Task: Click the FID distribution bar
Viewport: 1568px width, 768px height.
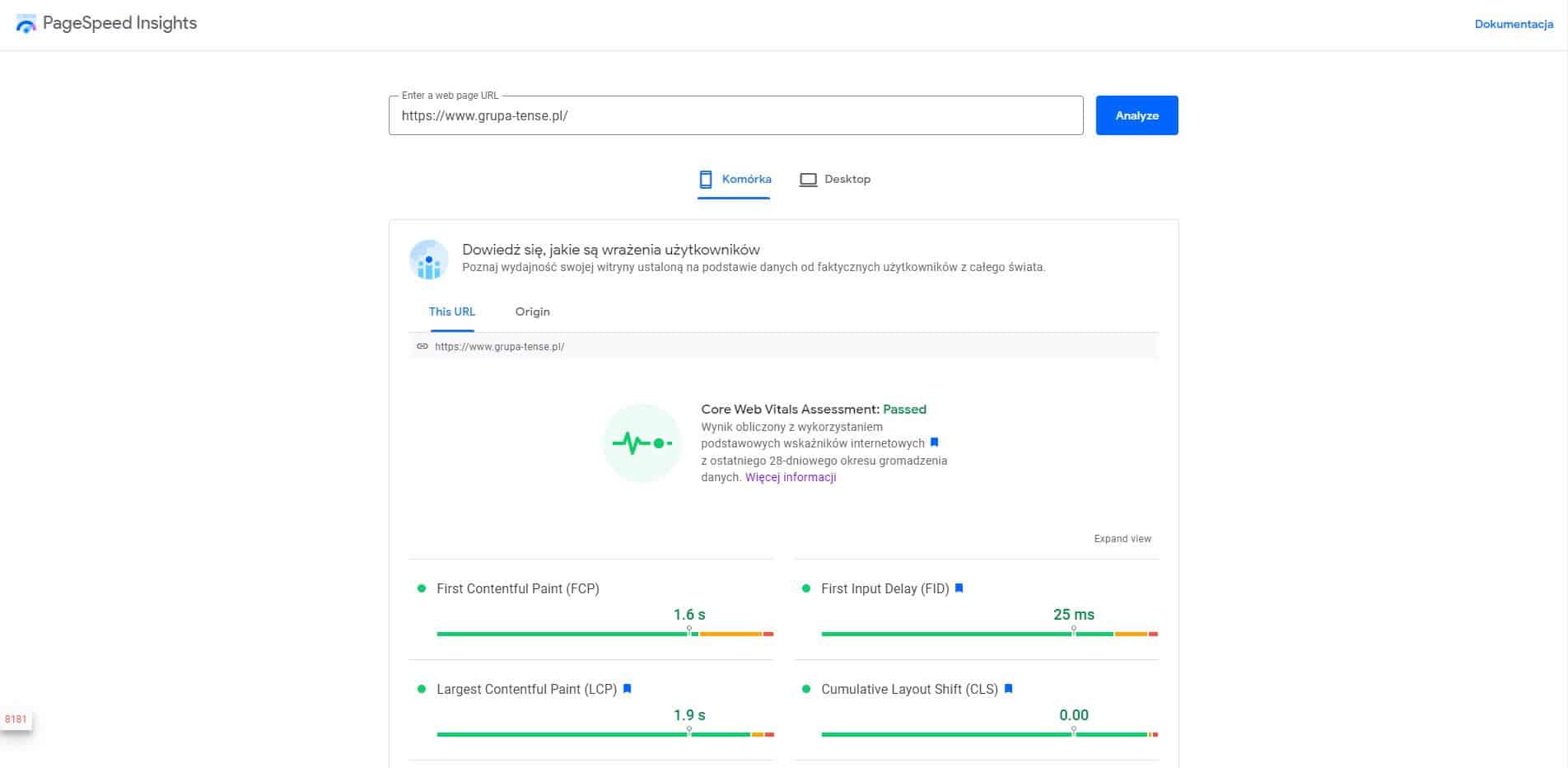Action: [x=990, y=634]
